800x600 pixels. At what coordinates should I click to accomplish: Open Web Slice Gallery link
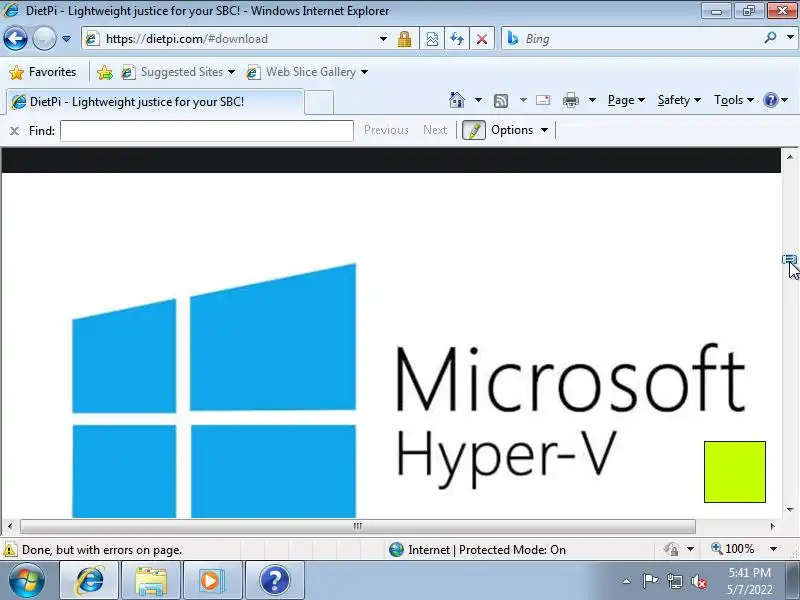307,72
